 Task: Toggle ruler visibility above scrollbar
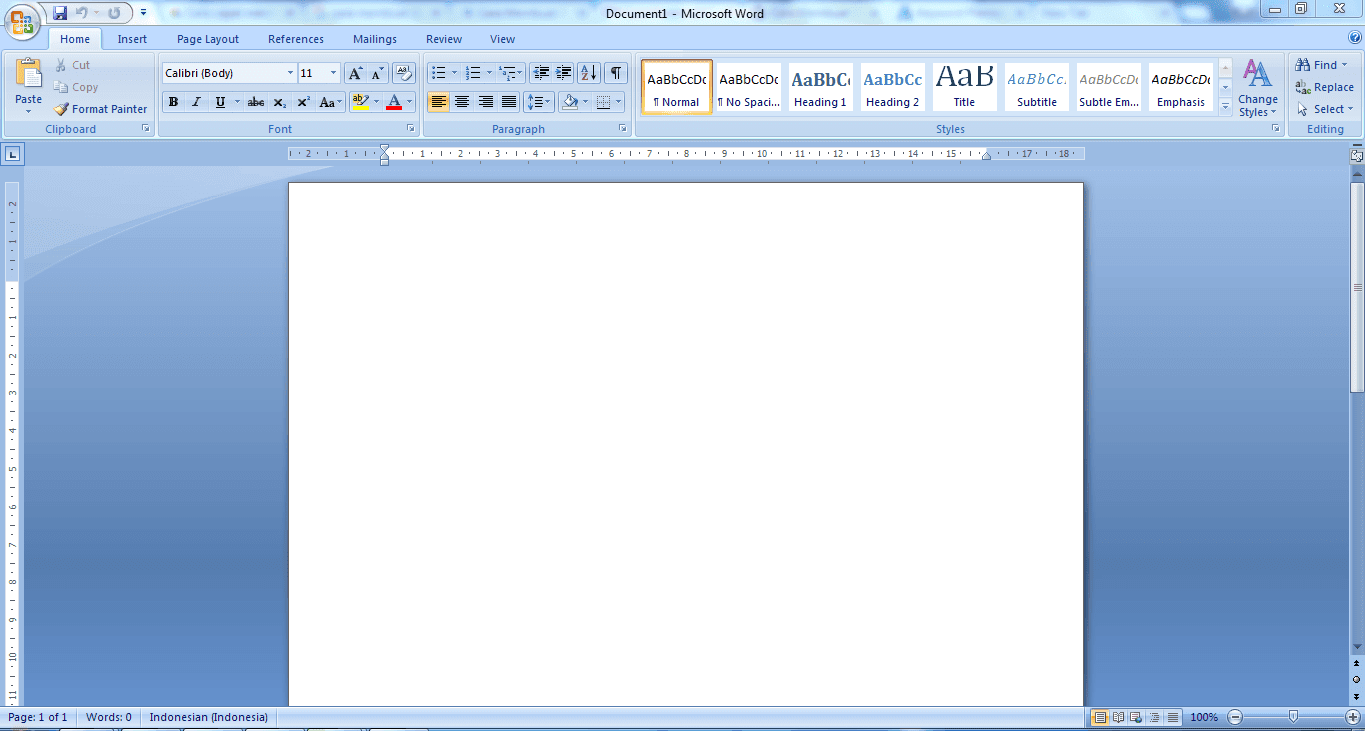(1357, 155)
